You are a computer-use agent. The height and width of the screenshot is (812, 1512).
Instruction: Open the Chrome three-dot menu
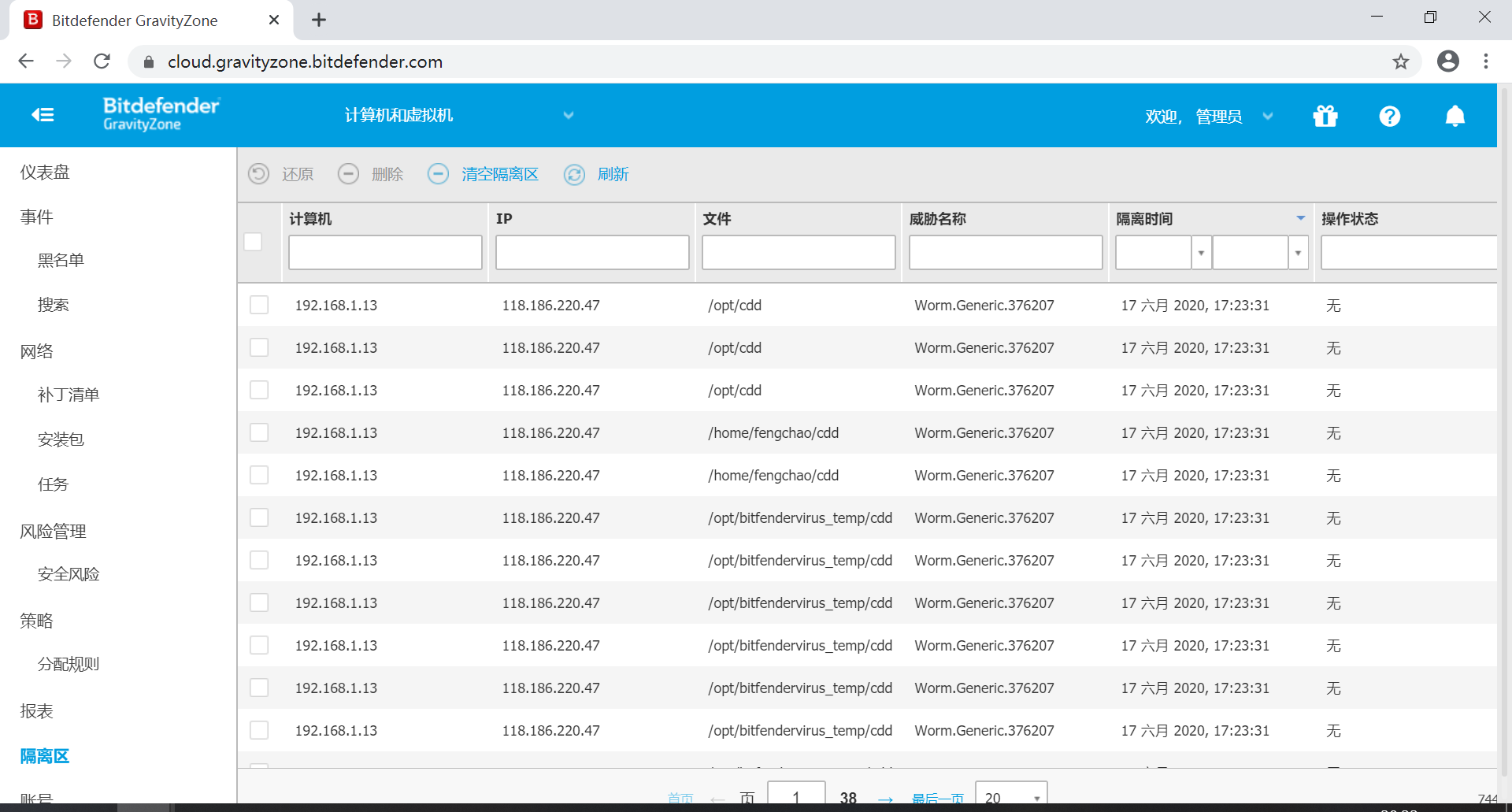[x=1486, y=61]
